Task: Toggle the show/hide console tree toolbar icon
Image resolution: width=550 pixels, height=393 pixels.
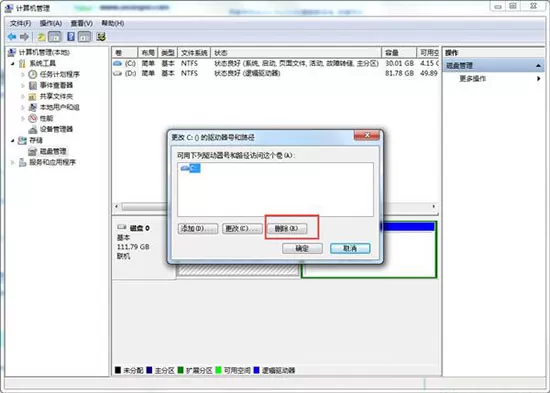Action: click(x=55, y=36)
